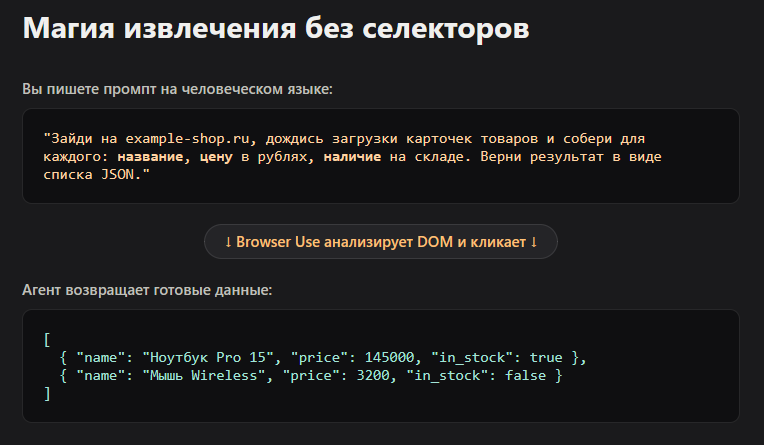Click the "Browser Use анализирует DOM и кликает" pill
Viewport: 764px width, 445px height.
click(x=381, y=242)
